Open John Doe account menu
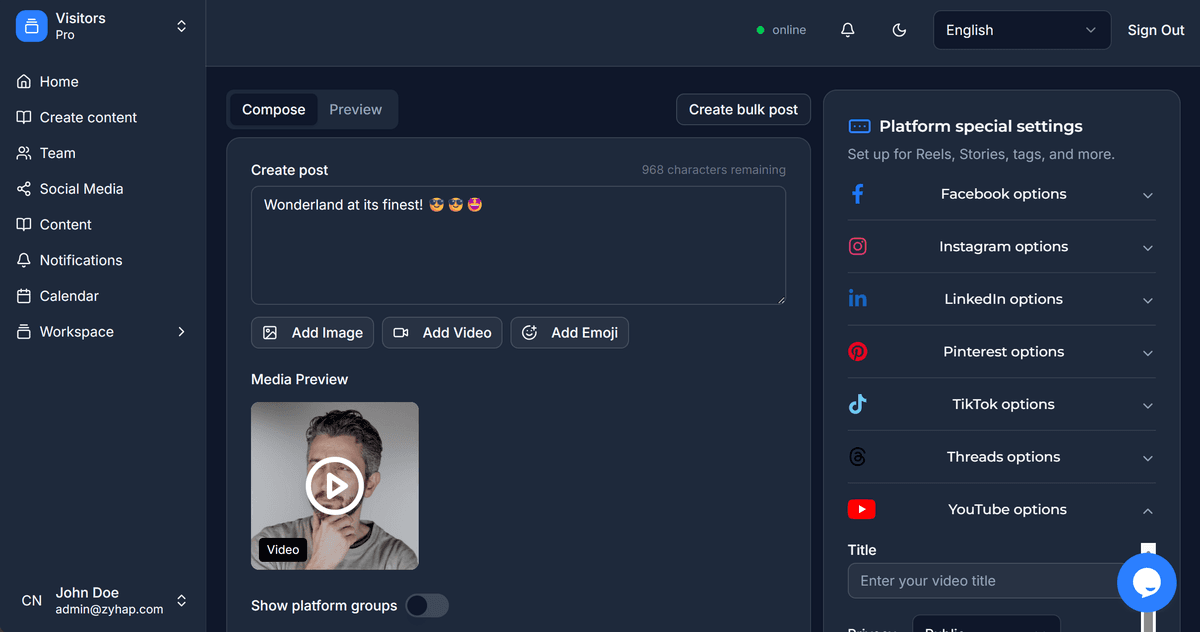 (x=103, y=600)
